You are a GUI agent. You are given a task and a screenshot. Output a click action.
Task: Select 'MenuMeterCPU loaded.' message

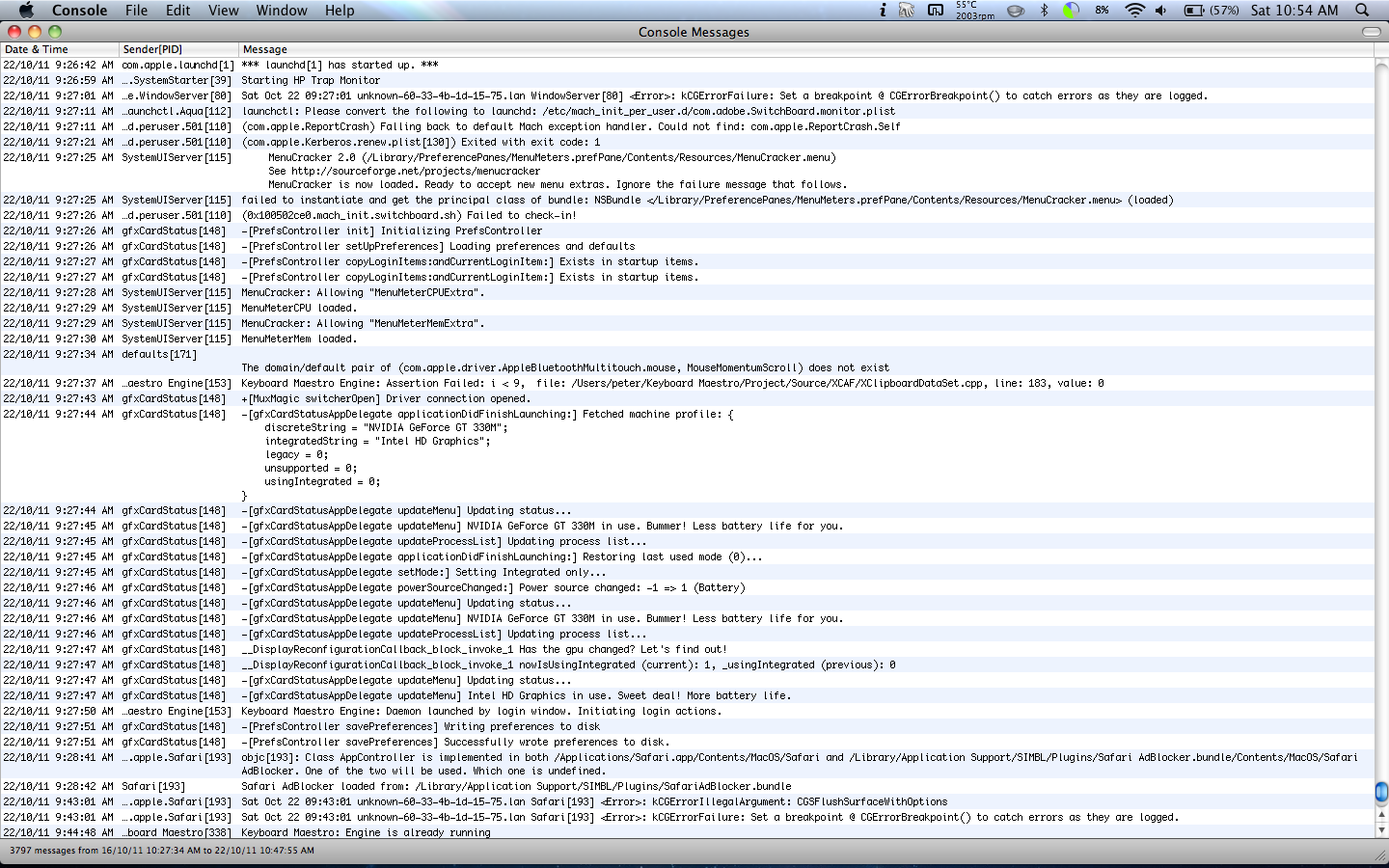point(687,308)
